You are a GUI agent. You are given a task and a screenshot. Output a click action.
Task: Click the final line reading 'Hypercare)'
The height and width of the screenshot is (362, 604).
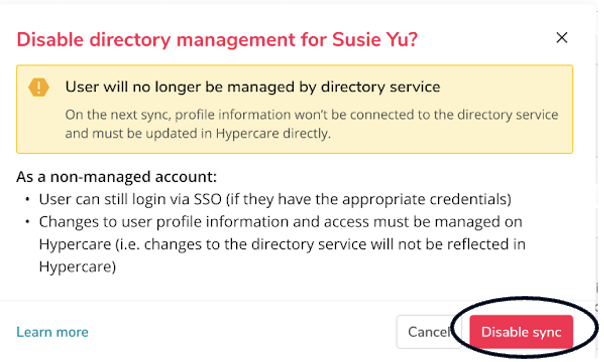77,266
